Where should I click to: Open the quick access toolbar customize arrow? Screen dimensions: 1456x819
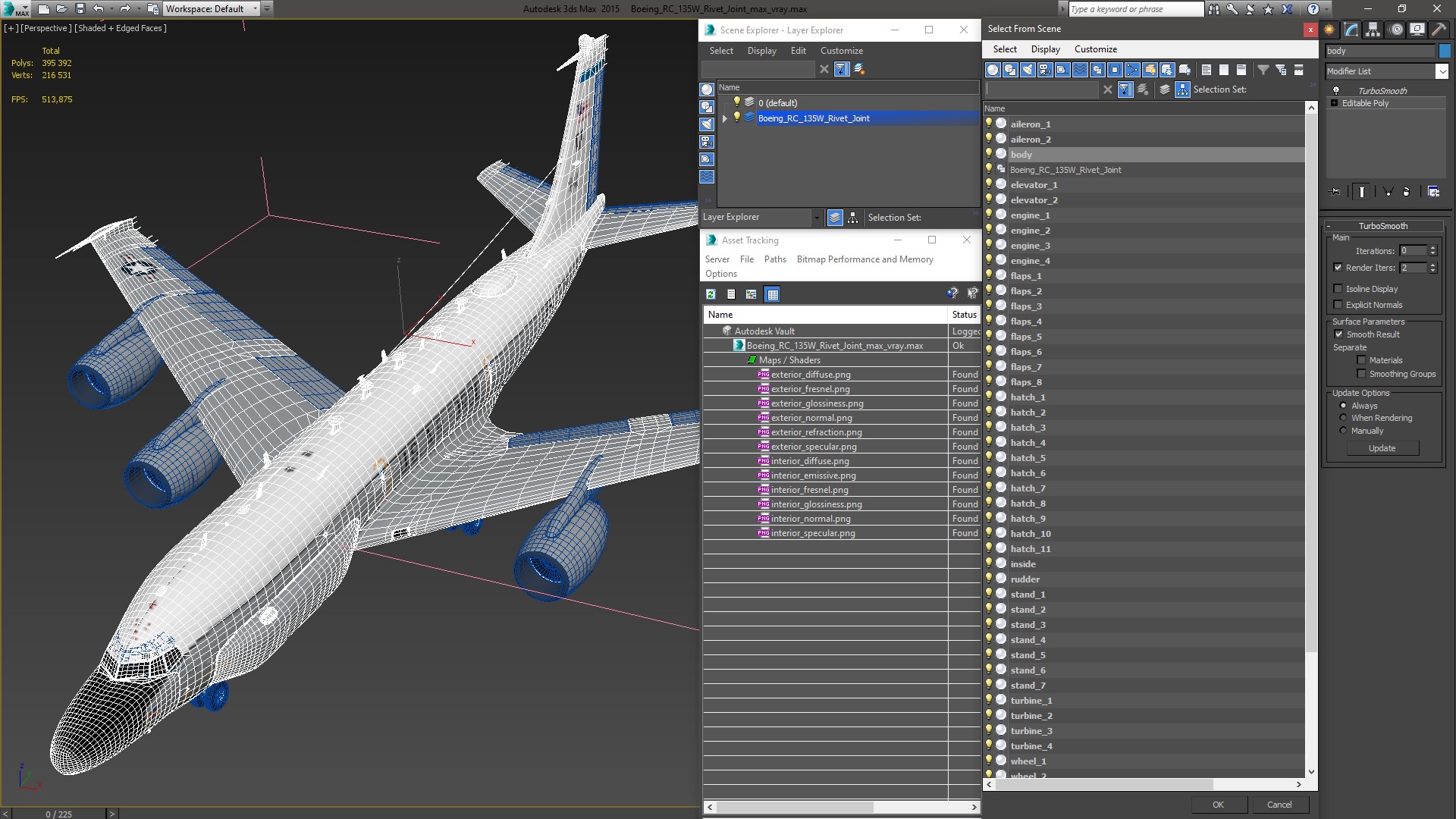[x=267, y=9]
